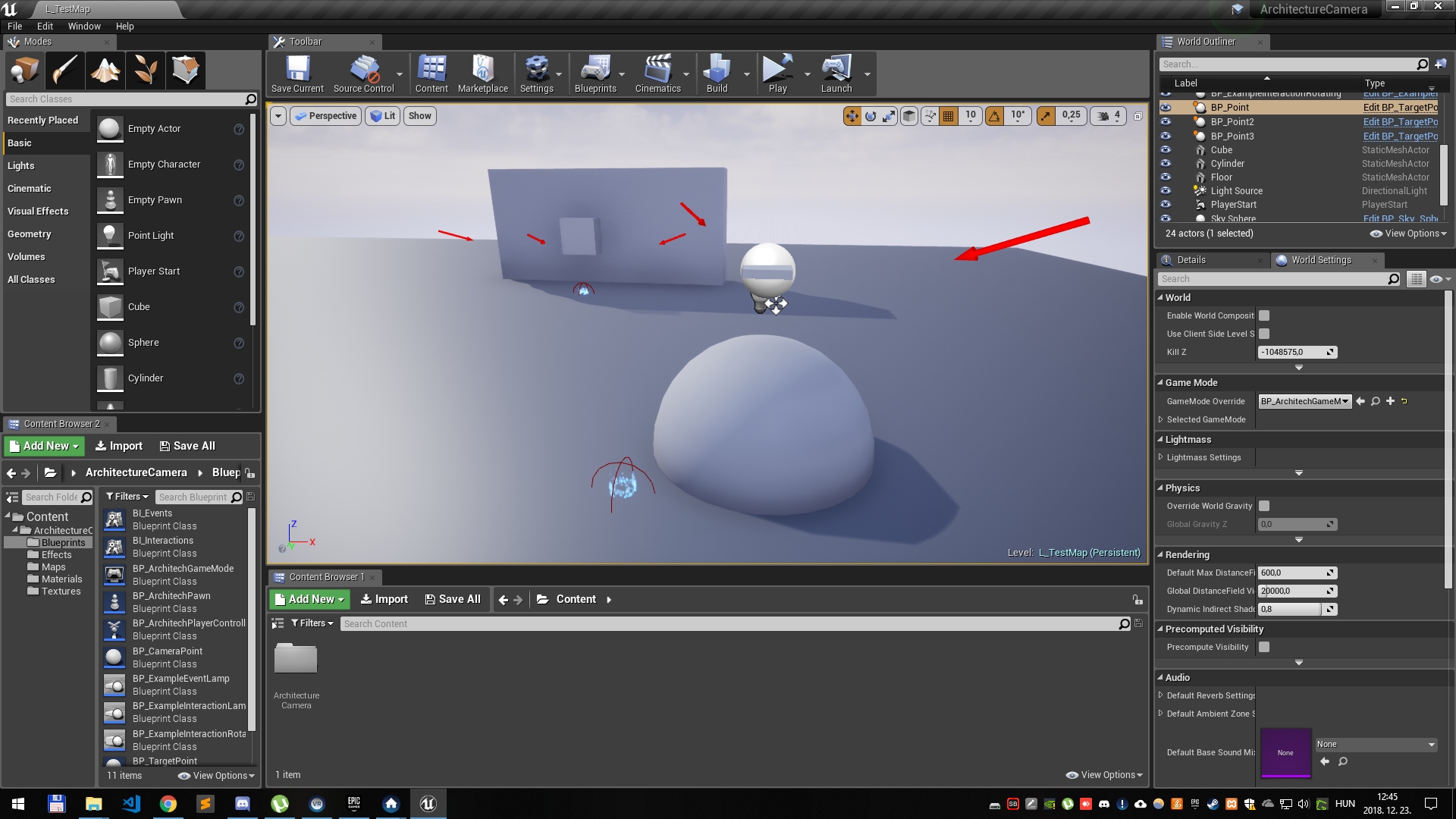Image resolution: width=1456 pixels, height=819 pixels.
Task: Switch to Landscape mode in Modes panel
Action: 105,70
